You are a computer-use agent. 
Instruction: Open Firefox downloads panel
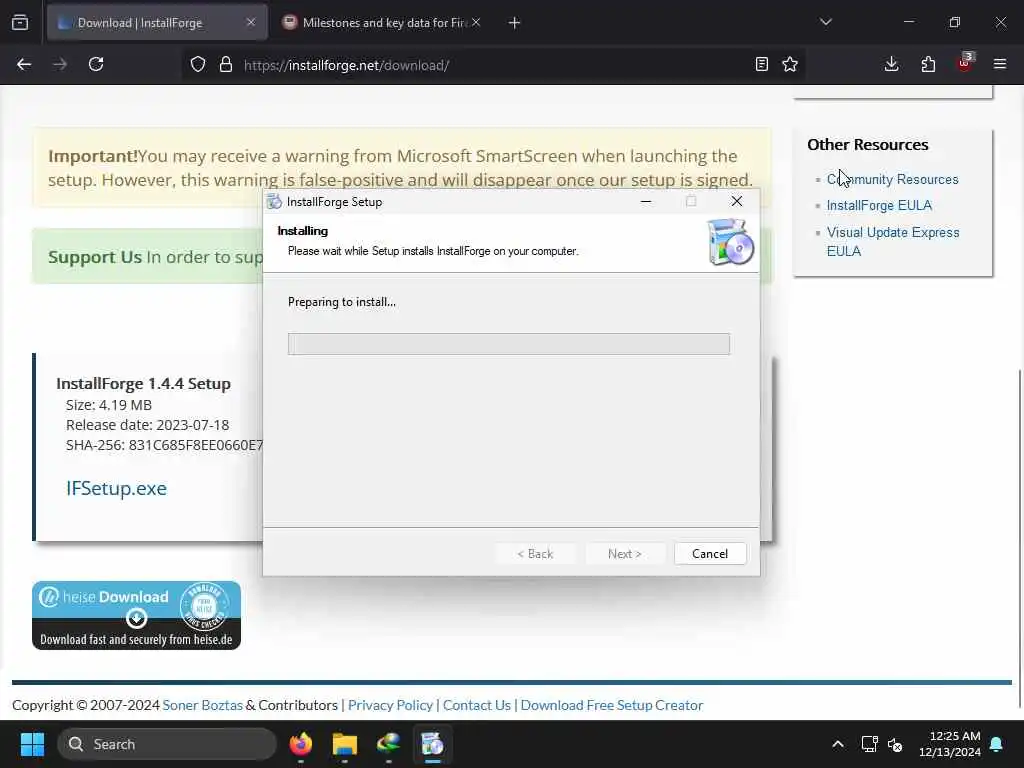pyautogui.click(x=891, y=65)
